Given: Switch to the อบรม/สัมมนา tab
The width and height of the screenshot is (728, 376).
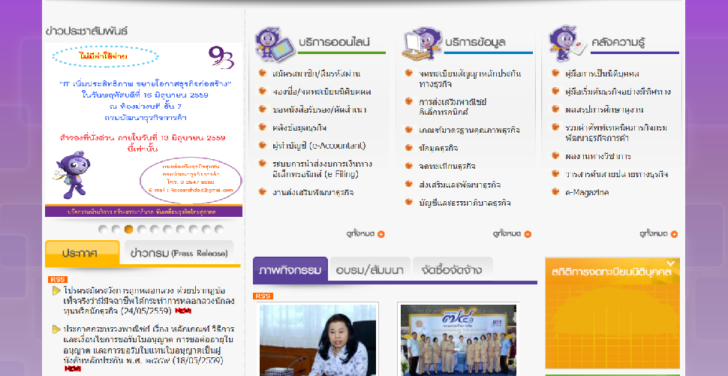Looking at the screenshot, I should [370, 270].
